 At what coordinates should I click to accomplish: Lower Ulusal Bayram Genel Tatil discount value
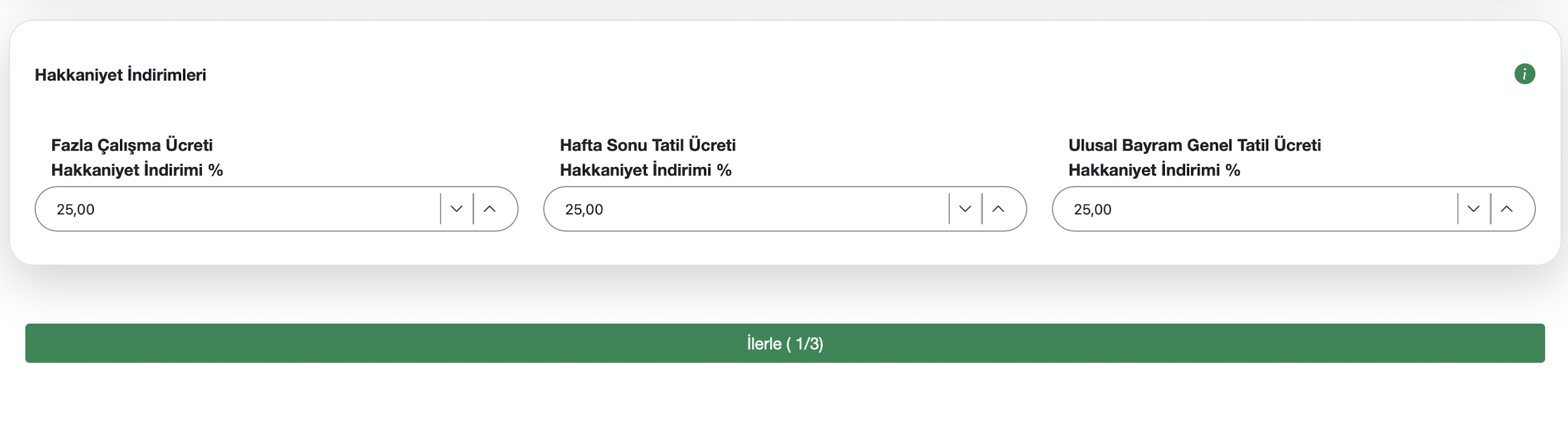[x=1473, y=209]
